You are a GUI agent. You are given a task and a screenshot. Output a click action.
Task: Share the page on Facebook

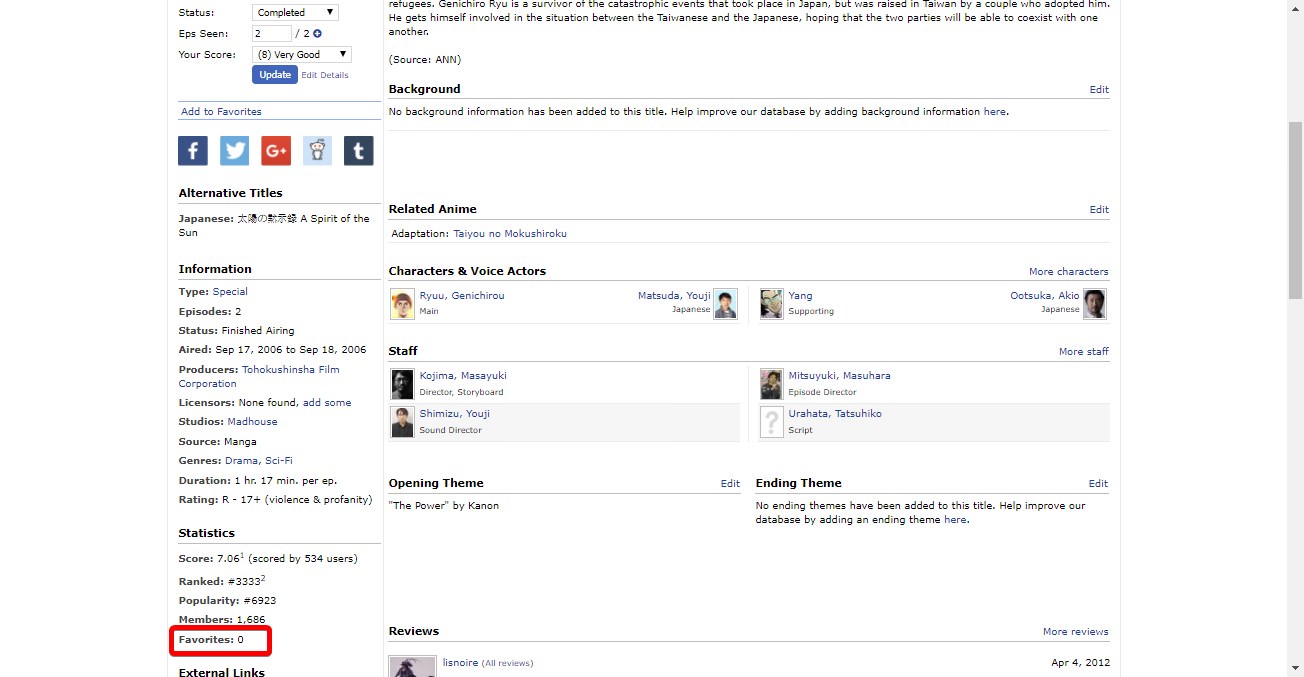click(193, 151)
